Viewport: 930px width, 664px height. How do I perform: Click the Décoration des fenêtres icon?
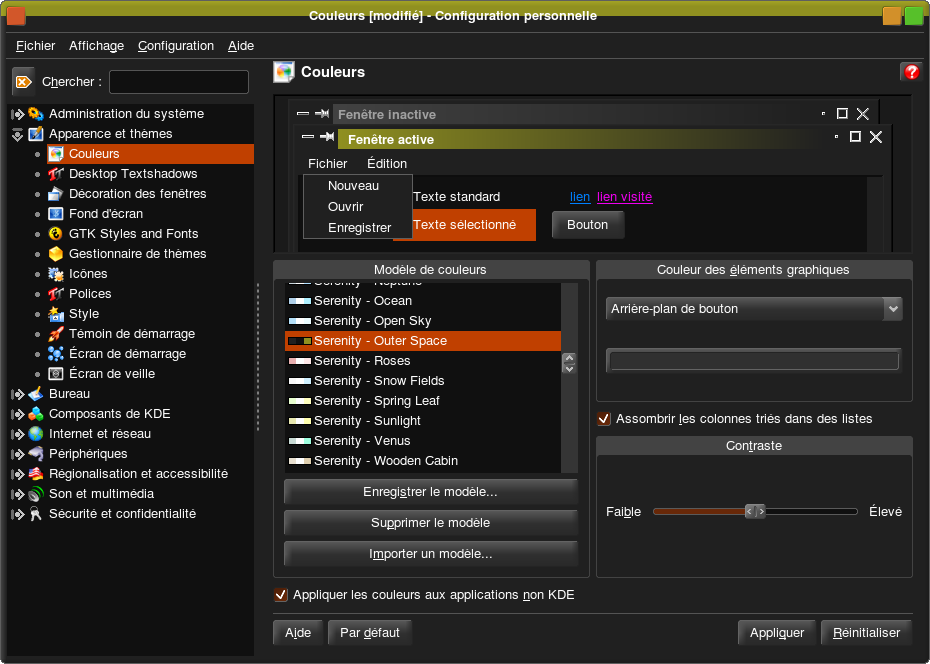(56, 194)
